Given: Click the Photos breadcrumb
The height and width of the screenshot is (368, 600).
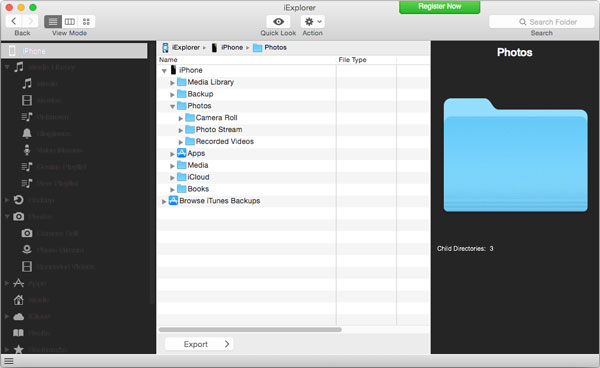Looking at the screenshot, I should coord(270,47).
